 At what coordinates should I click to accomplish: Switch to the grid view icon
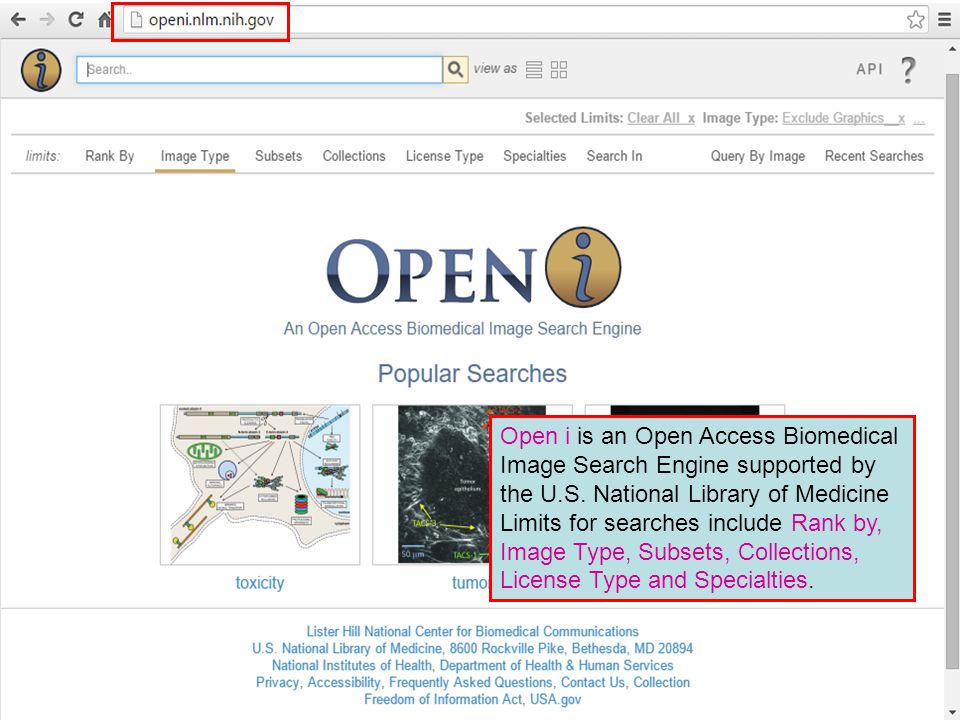point(559,70)
